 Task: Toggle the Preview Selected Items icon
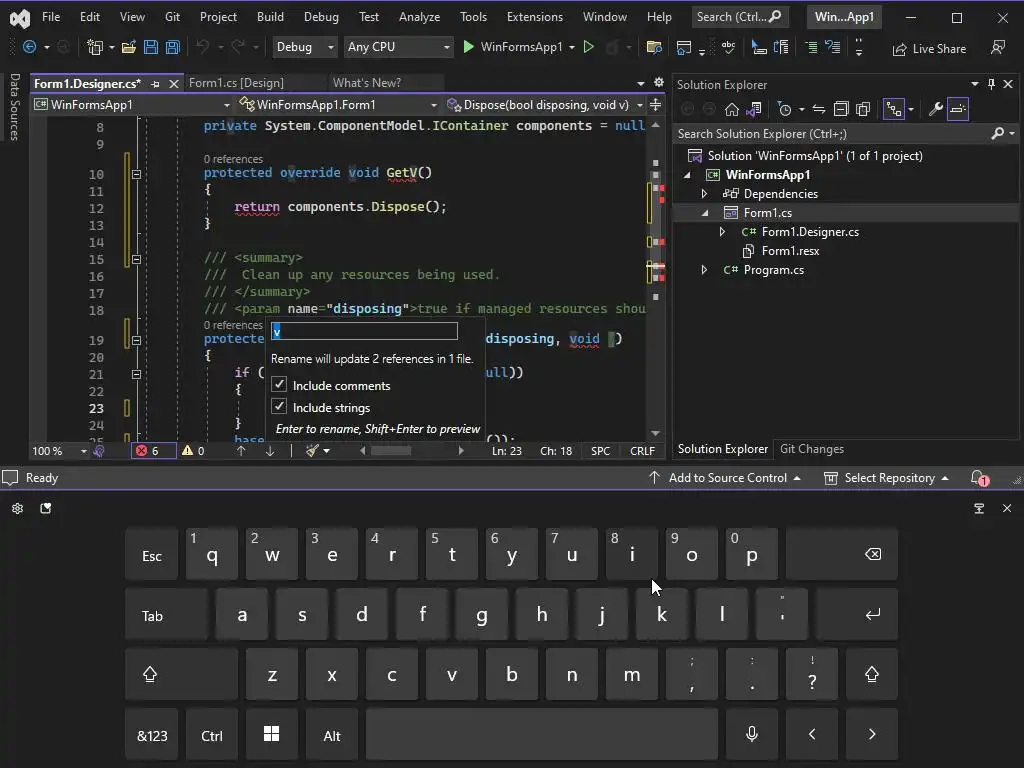958,109
